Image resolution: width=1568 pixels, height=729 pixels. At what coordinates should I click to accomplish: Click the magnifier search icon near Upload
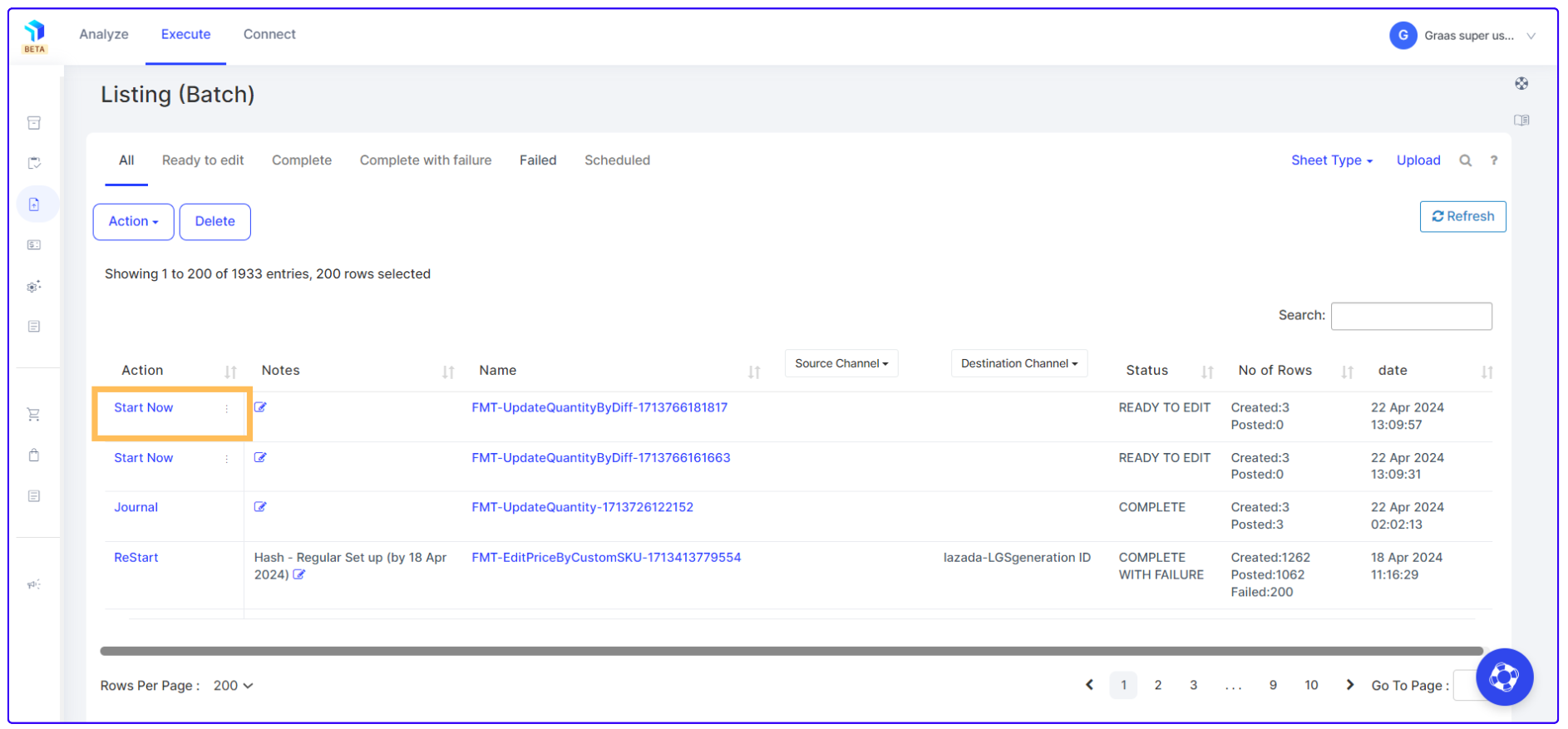(x=1466, y=160)
